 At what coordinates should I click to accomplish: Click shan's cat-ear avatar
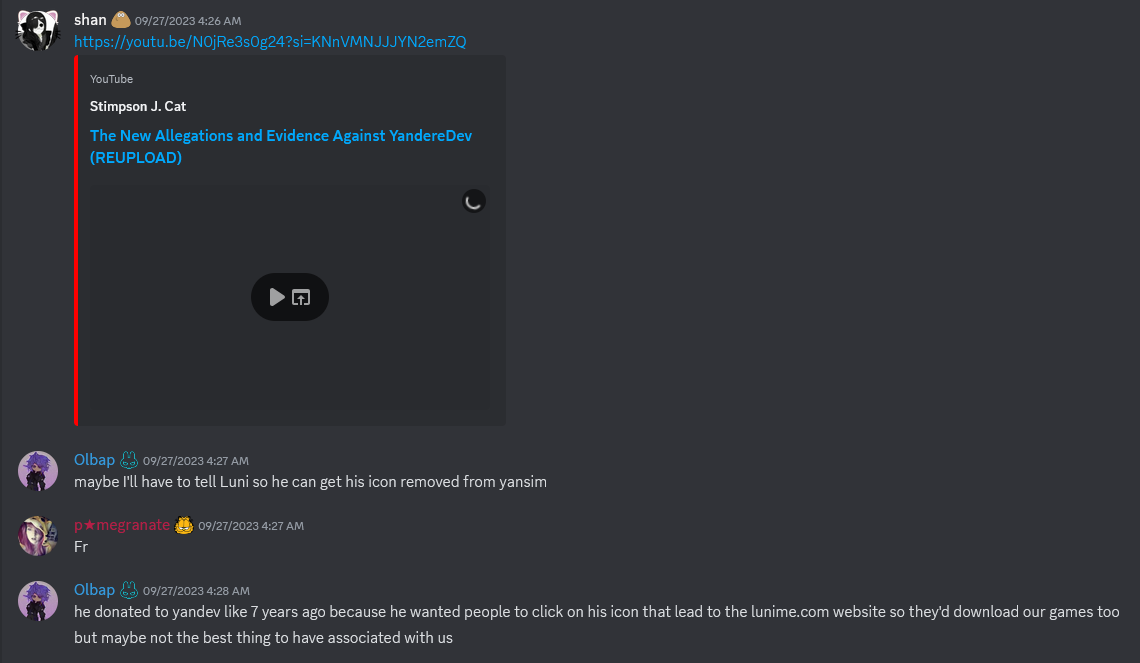38,31
